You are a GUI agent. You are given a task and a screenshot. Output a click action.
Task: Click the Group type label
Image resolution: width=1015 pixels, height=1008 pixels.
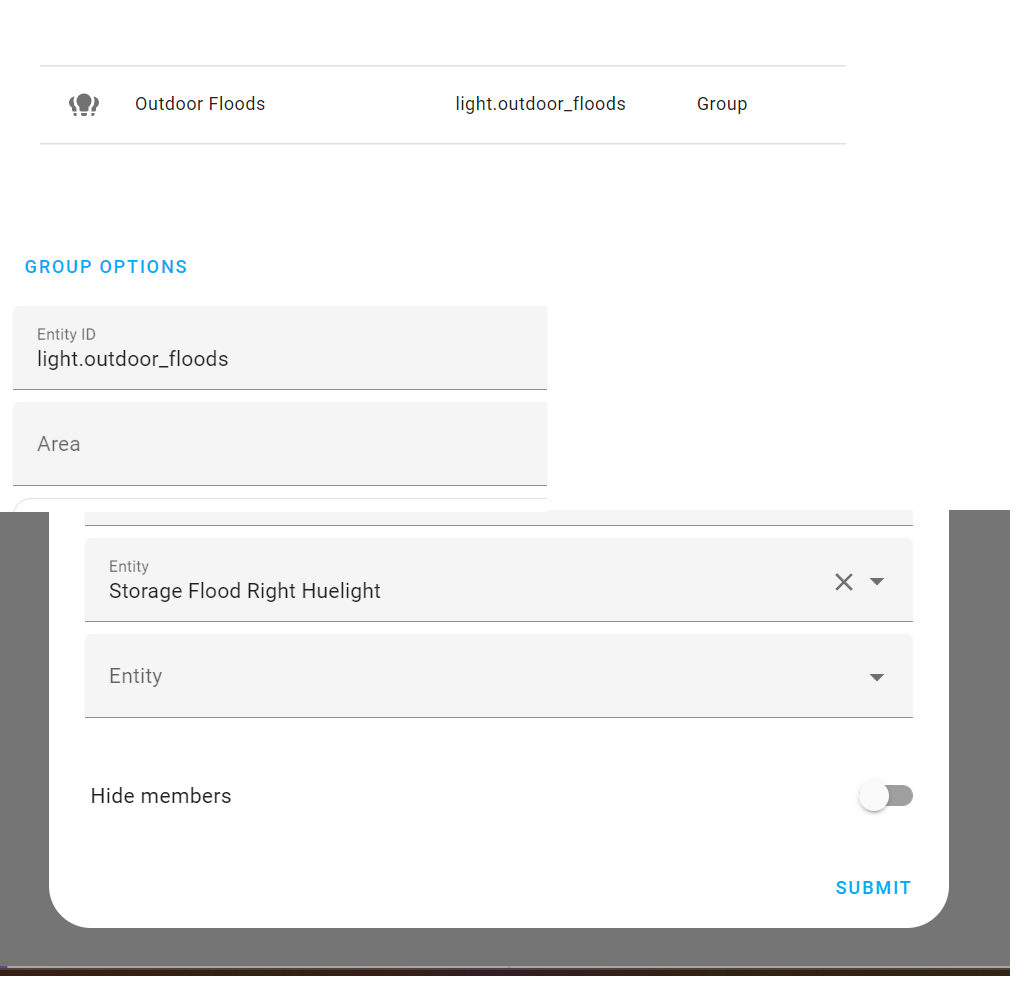pos(722,103)
